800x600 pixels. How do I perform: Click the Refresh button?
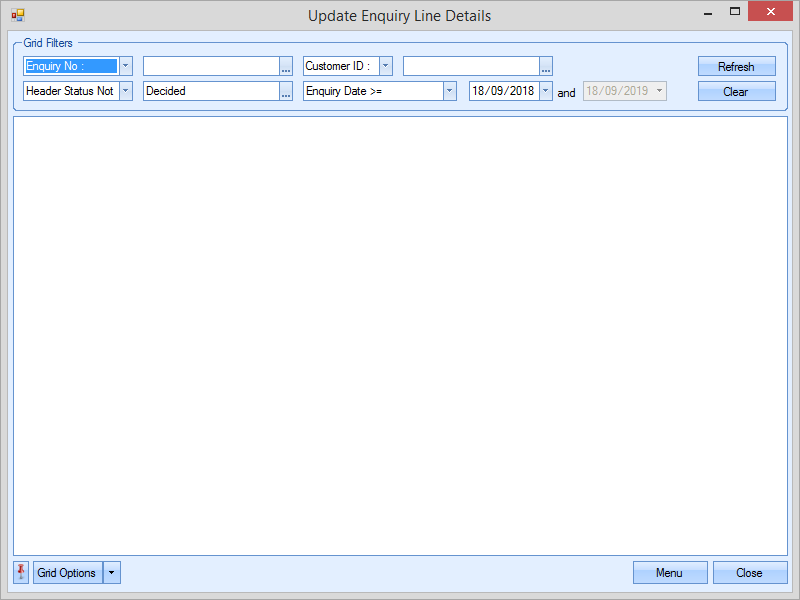click(737, 66)
